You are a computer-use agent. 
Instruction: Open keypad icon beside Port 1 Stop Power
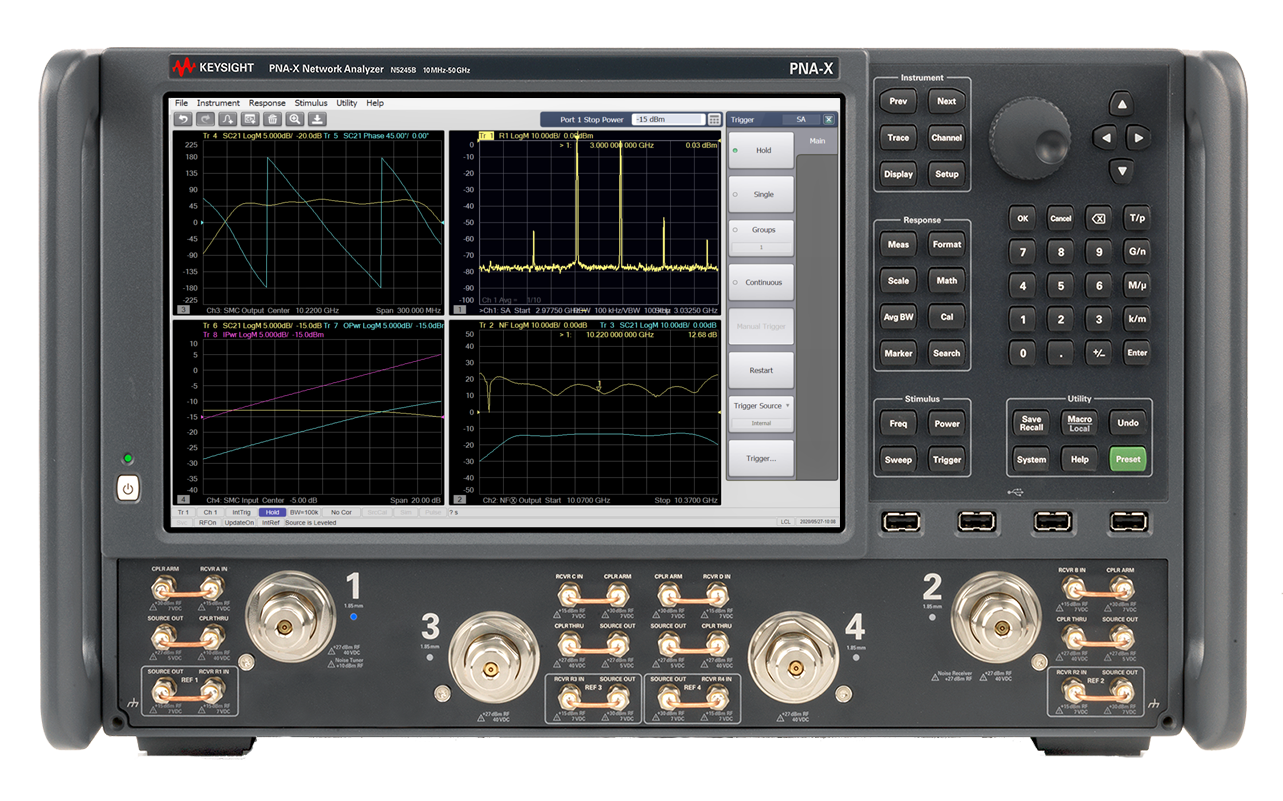714,119
